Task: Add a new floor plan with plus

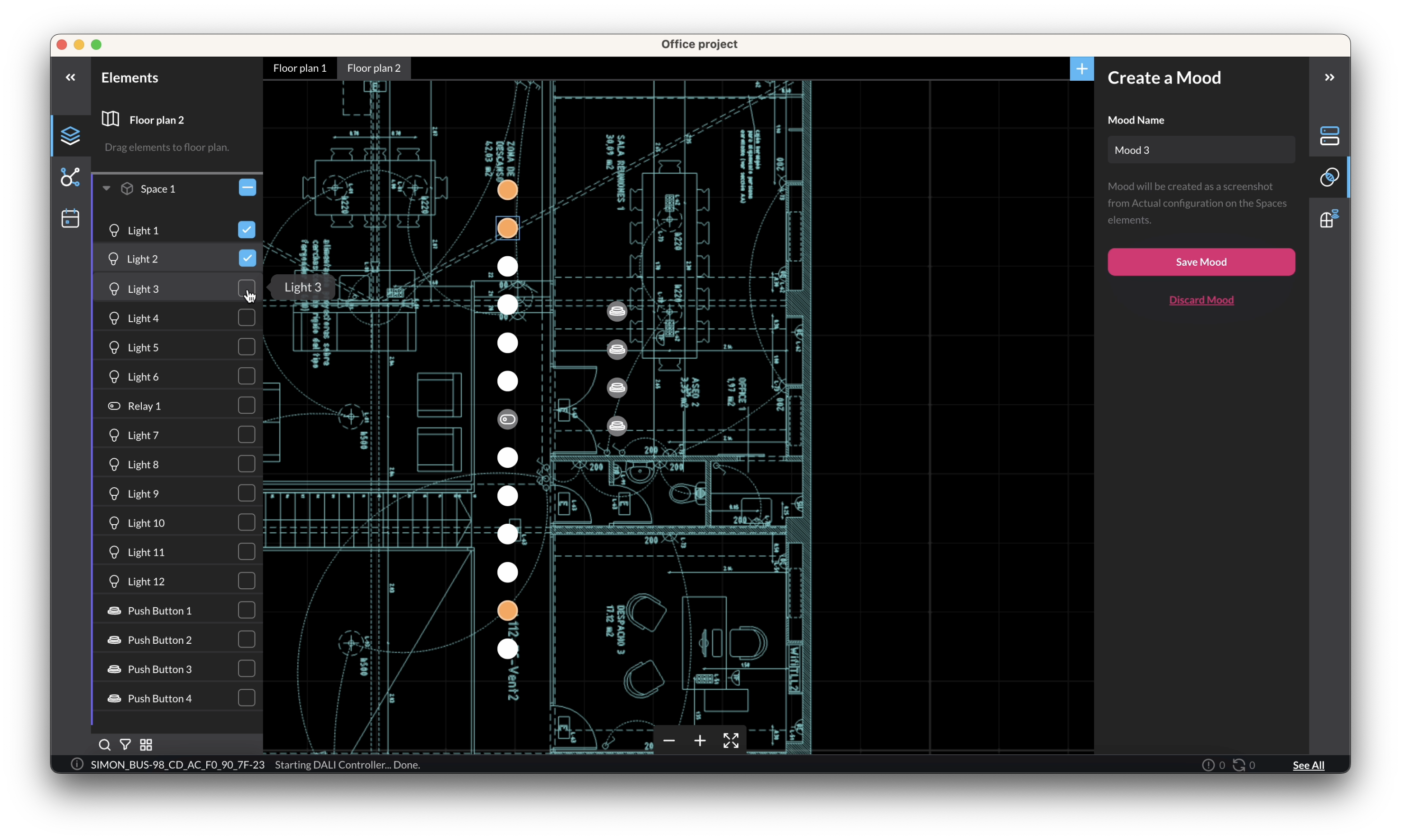Action: pos(1081,69)
